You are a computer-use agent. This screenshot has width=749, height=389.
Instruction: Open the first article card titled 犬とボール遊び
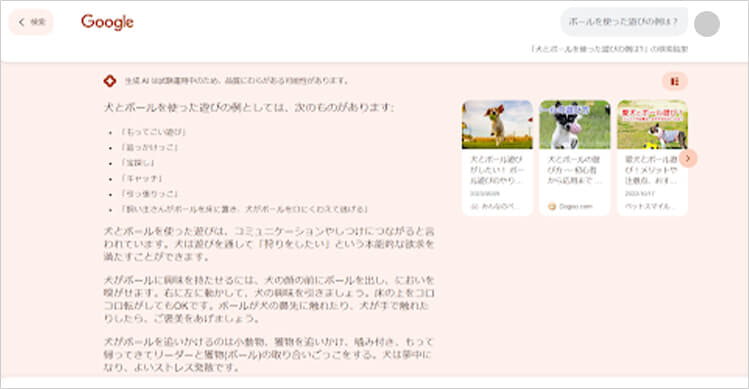point(497,170)
